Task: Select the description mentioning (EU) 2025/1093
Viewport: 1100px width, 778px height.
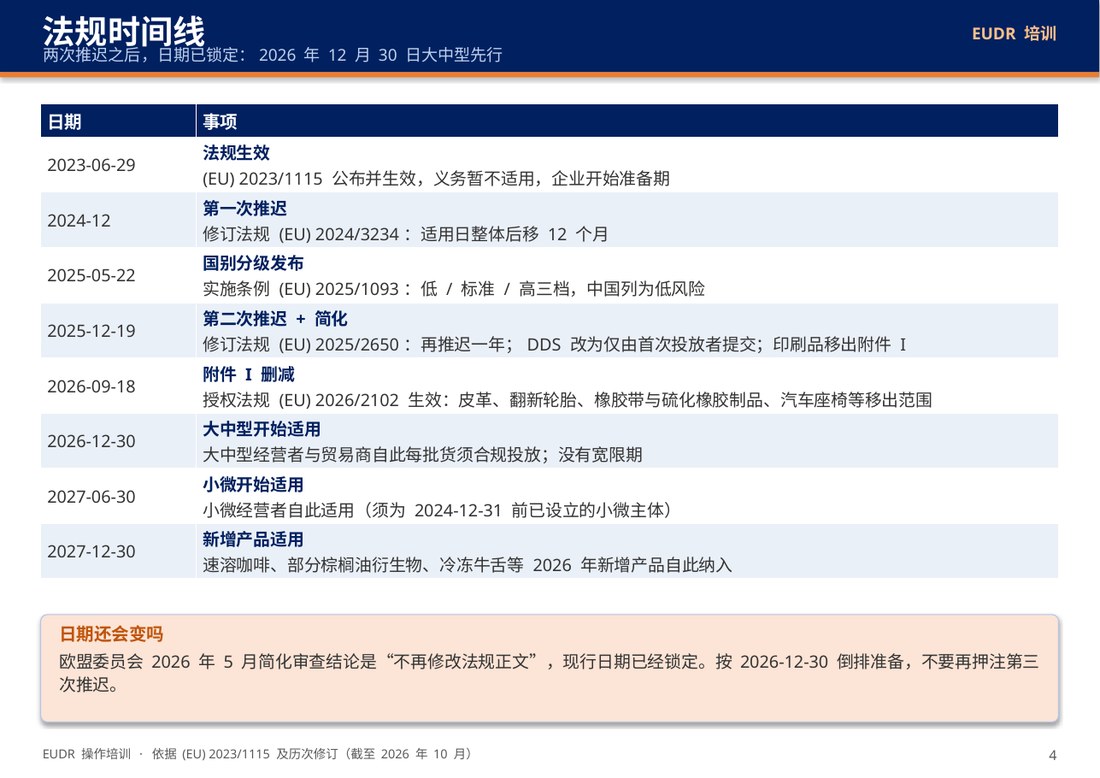Action: (453, 288)
